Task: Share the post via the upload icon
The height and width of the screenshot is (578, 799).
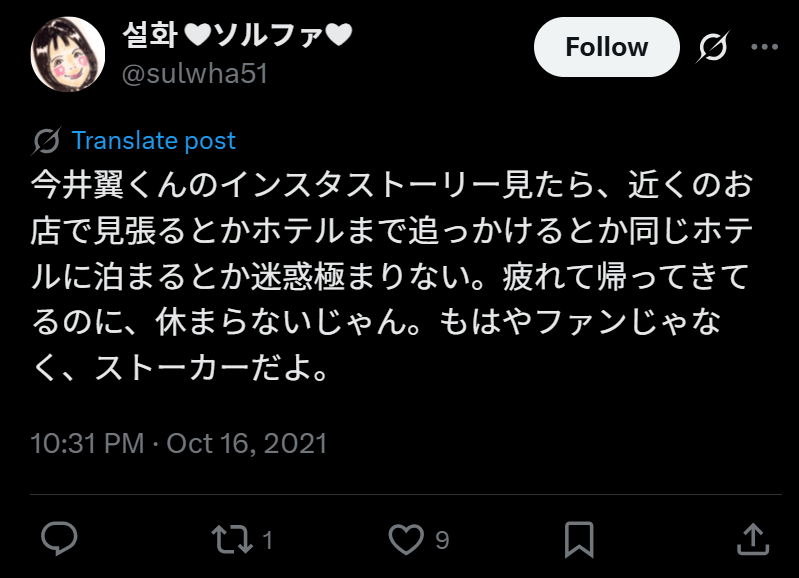Action: click(751, 540)
